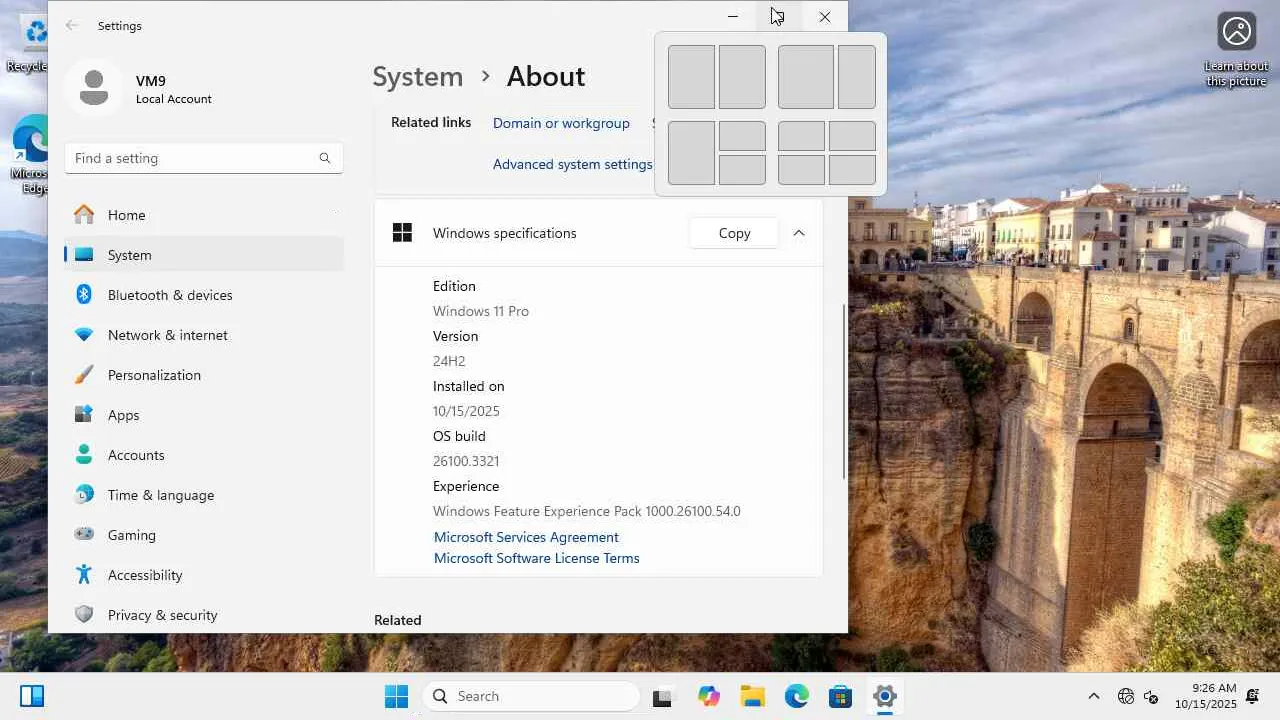Click the "Windows specifications" heading text
The height and width of the screenshot is (720, 1280).
pyautogui.click(x=505, y=233)
